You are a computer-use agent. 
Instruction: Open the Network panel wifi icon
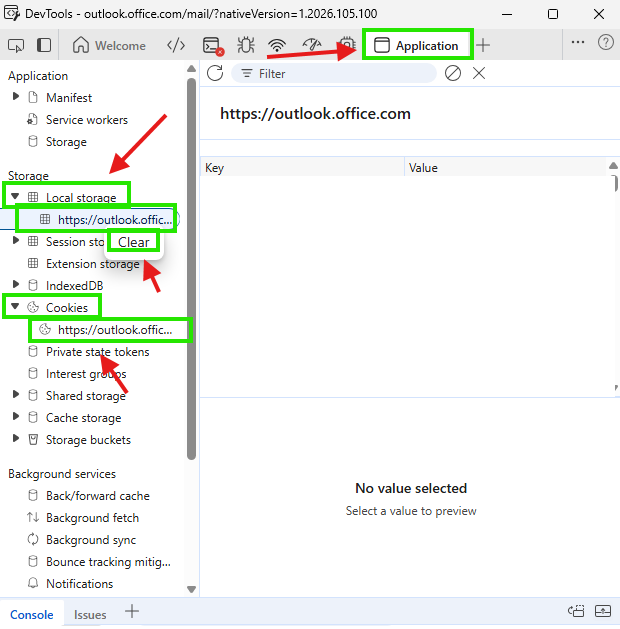tap(277, 45)
